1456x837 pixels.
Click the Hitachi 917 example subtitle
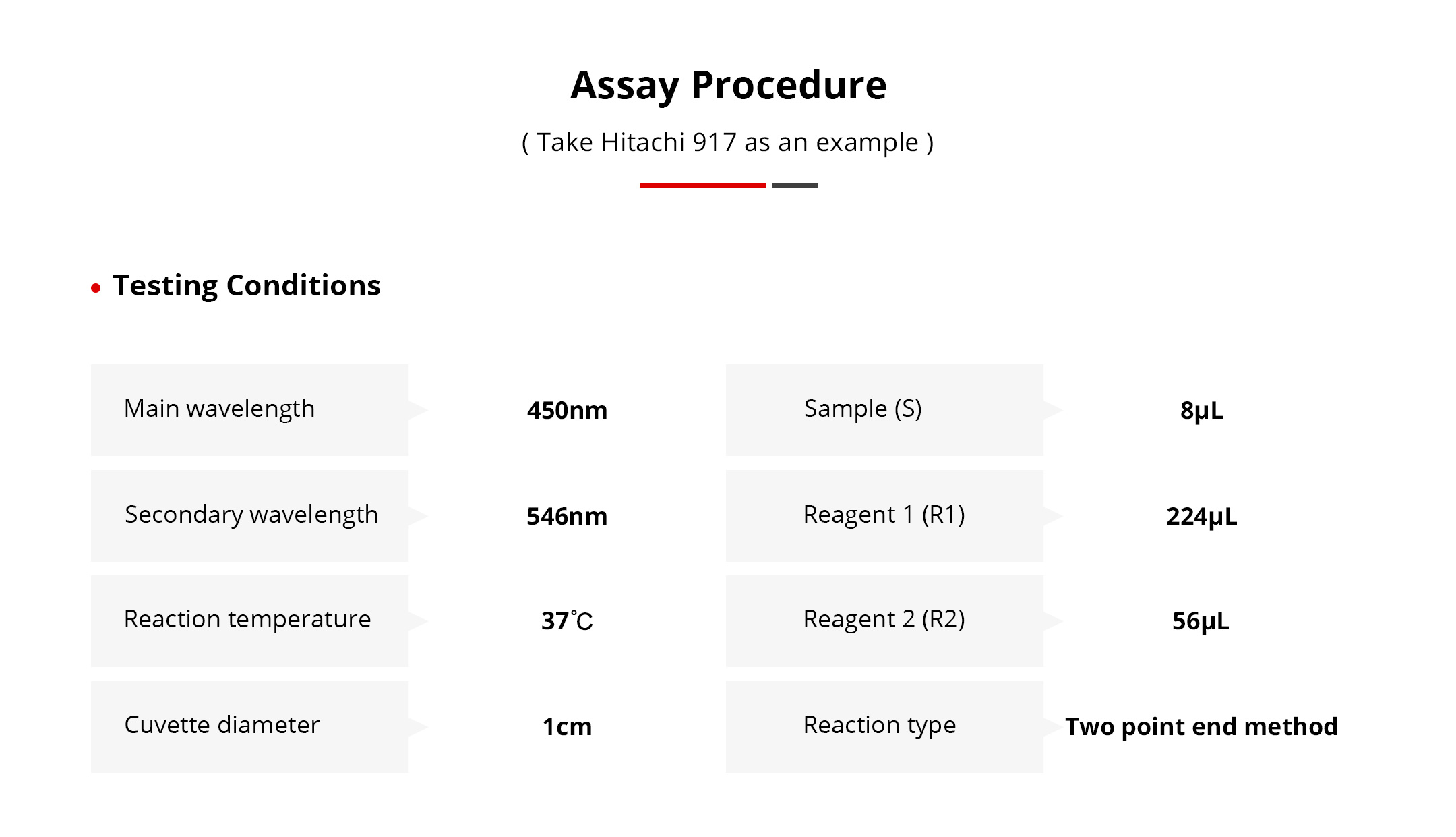click(728, 142)
